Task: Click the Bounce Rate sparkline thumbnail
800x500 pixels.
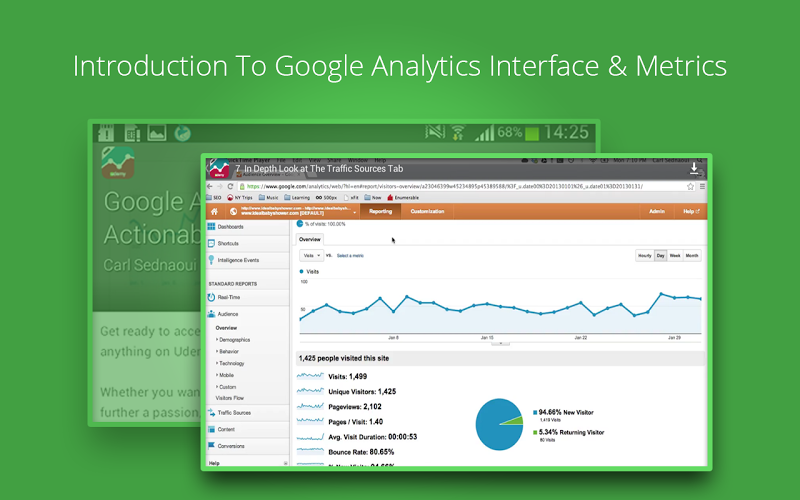Action: (x=310, y=452)
